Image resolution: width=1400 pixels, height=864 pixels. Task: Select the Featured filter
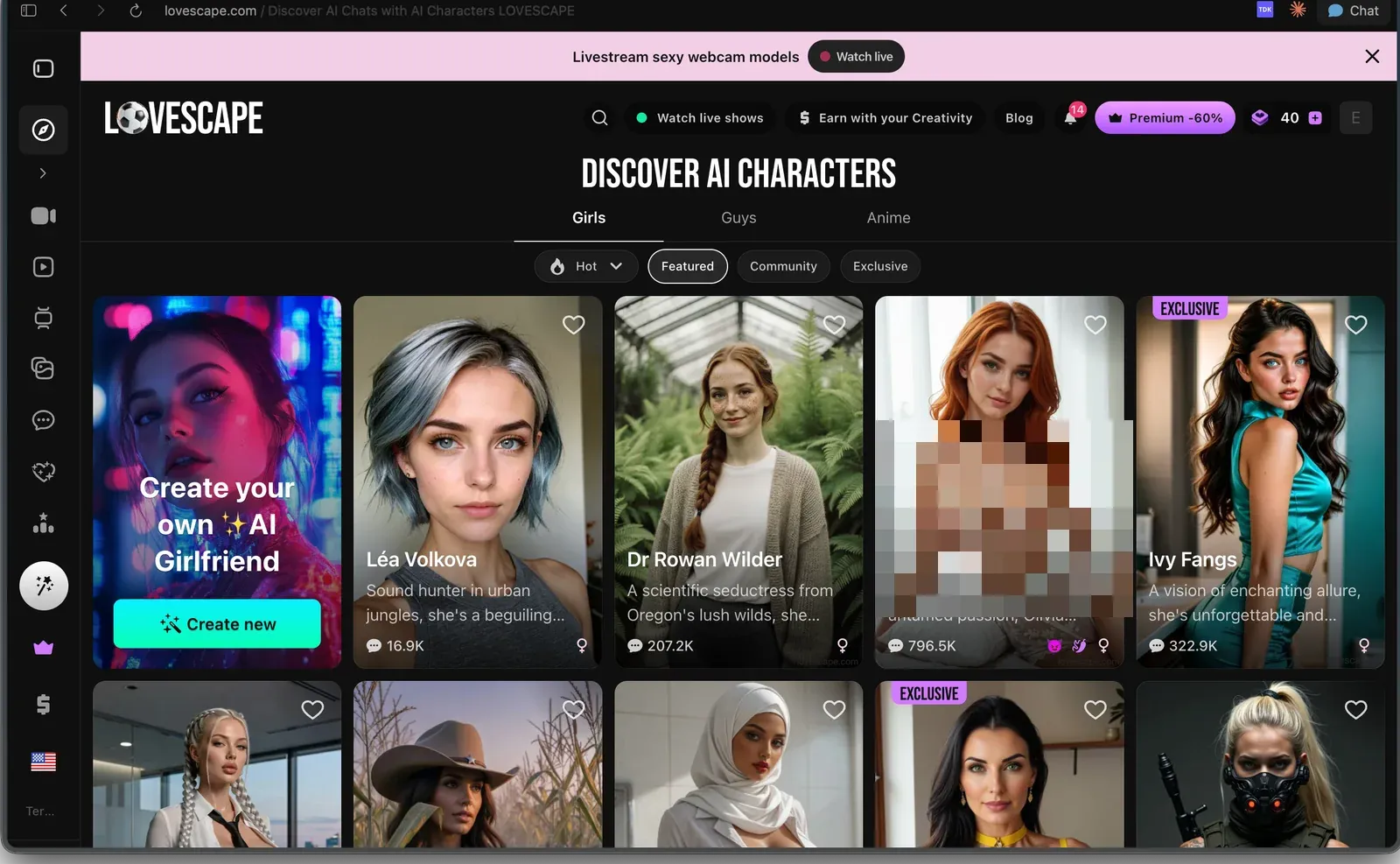687,266
